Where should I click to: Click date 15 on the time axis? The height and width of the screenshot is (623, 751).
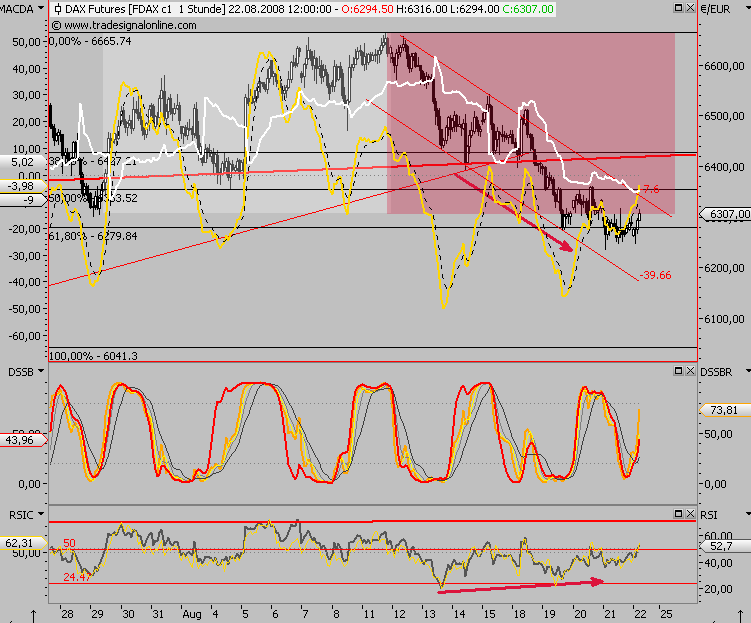pos(489,614)
